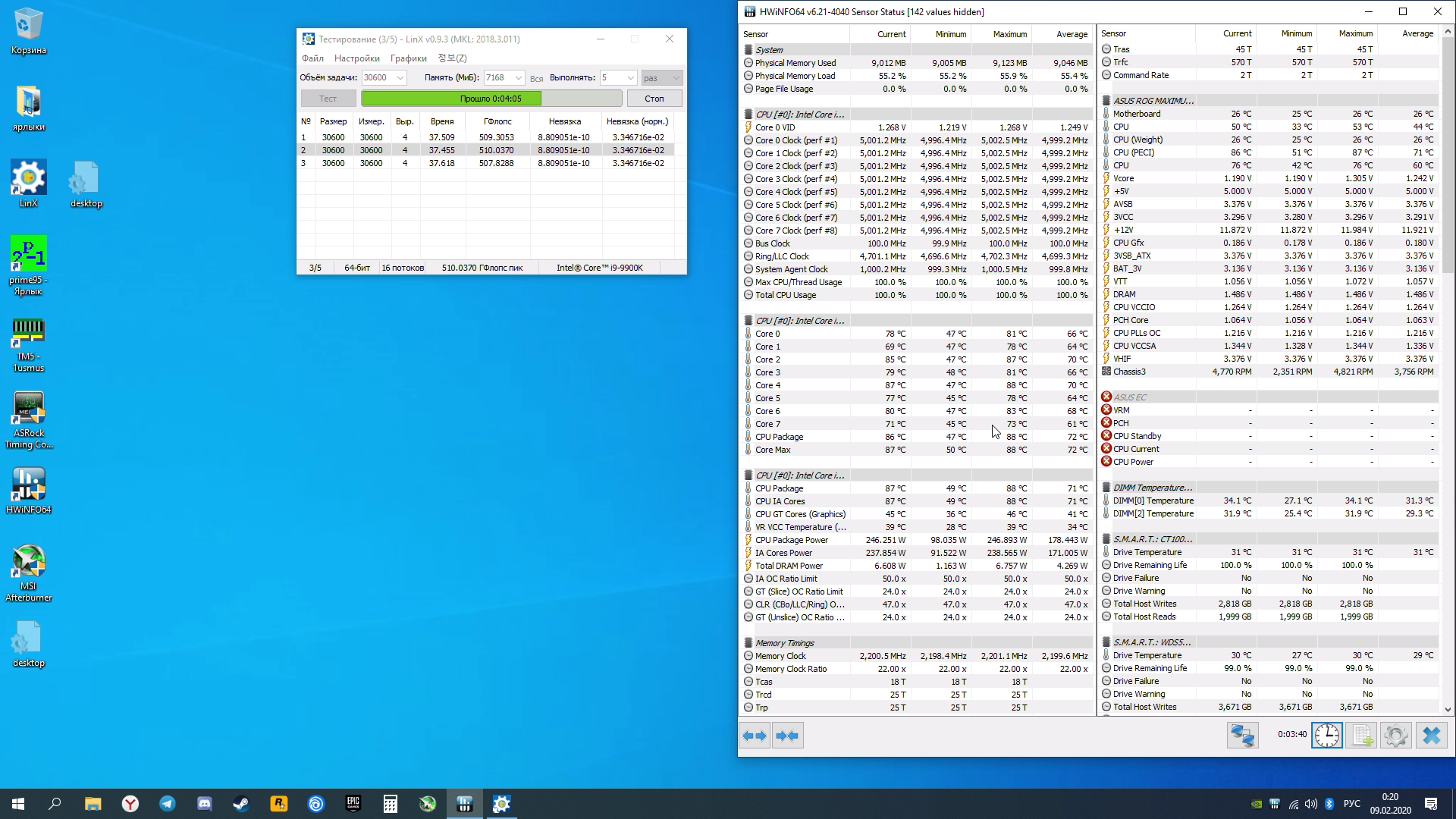Open the раз units dropdown in LinX
This screenshot has width=1456, height=819.
[662, 77]
